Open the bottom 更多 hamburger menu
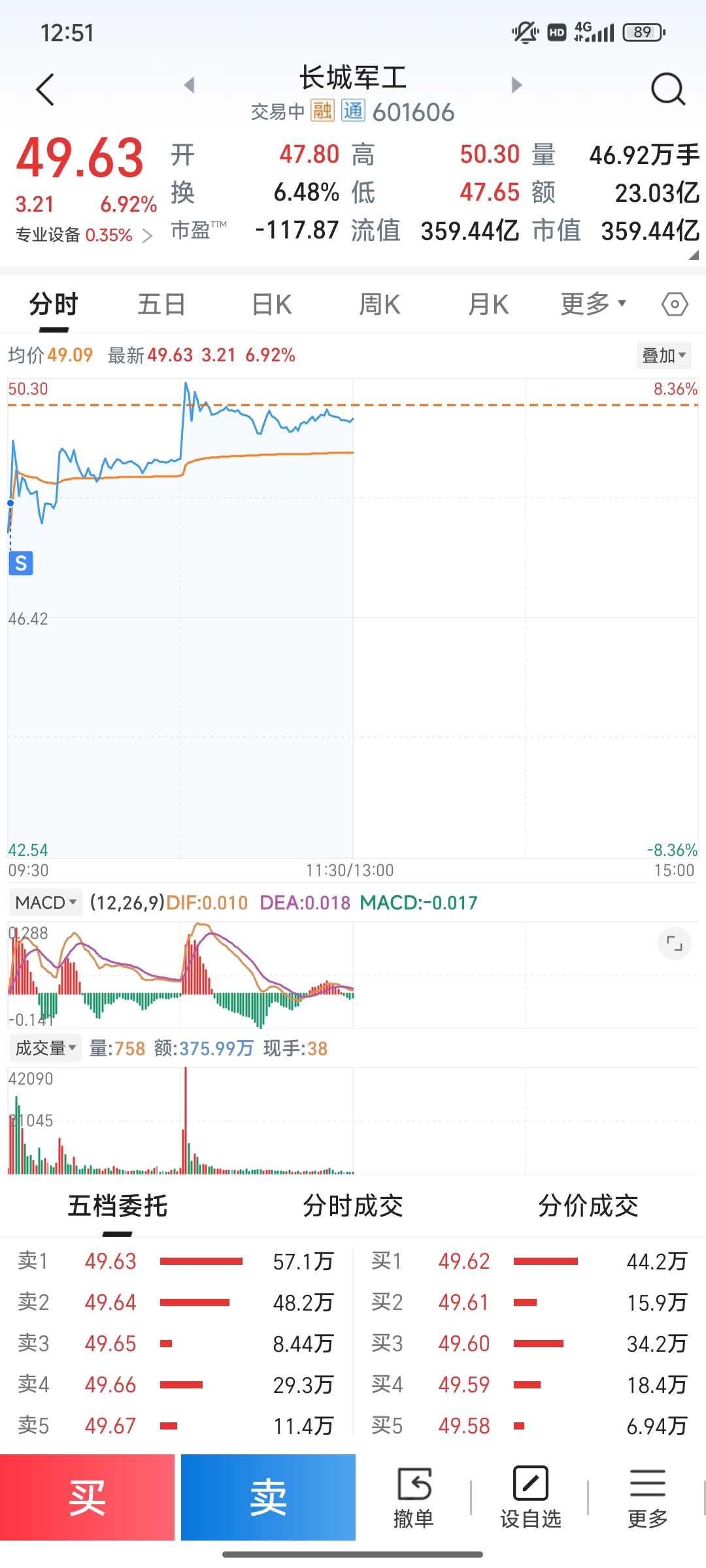 647,1498
